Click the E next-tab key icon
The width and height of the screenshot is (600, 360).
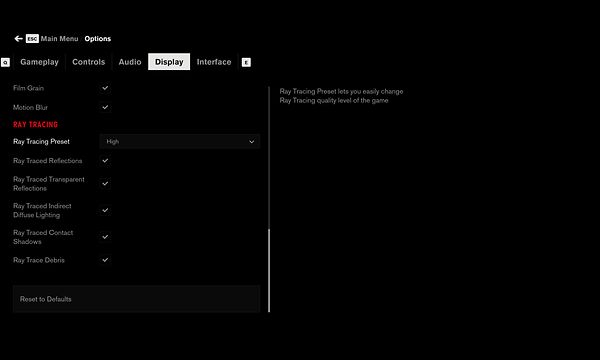tap(246, 62)
